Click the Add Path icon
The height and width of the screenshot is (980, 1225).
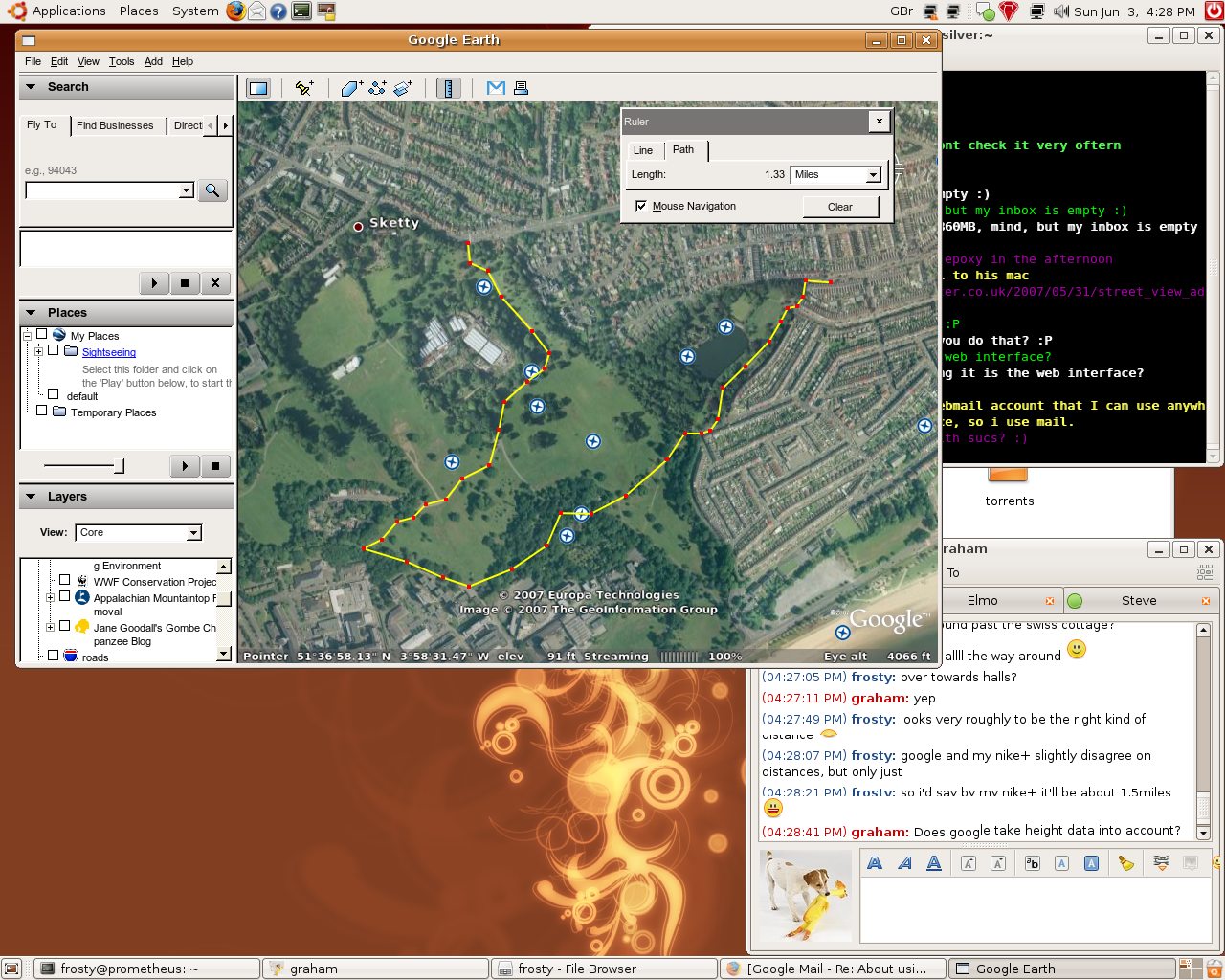[377, 88]
